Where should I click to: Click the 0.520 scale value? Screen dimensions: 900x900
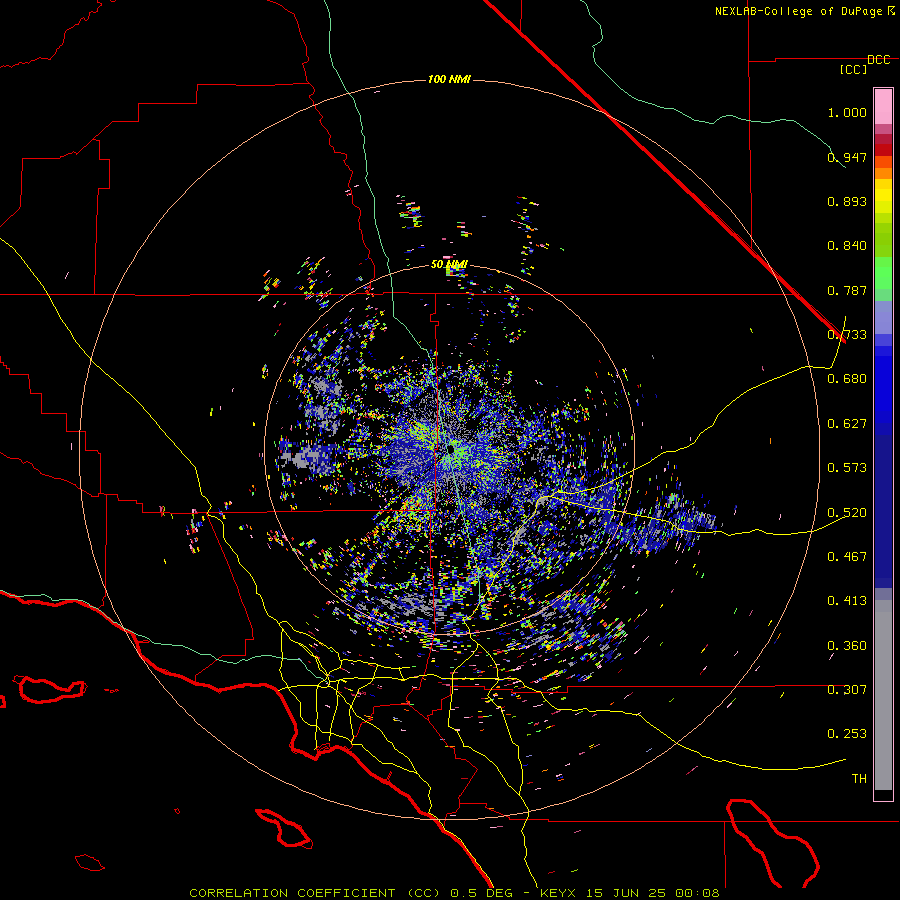[847, 513]
